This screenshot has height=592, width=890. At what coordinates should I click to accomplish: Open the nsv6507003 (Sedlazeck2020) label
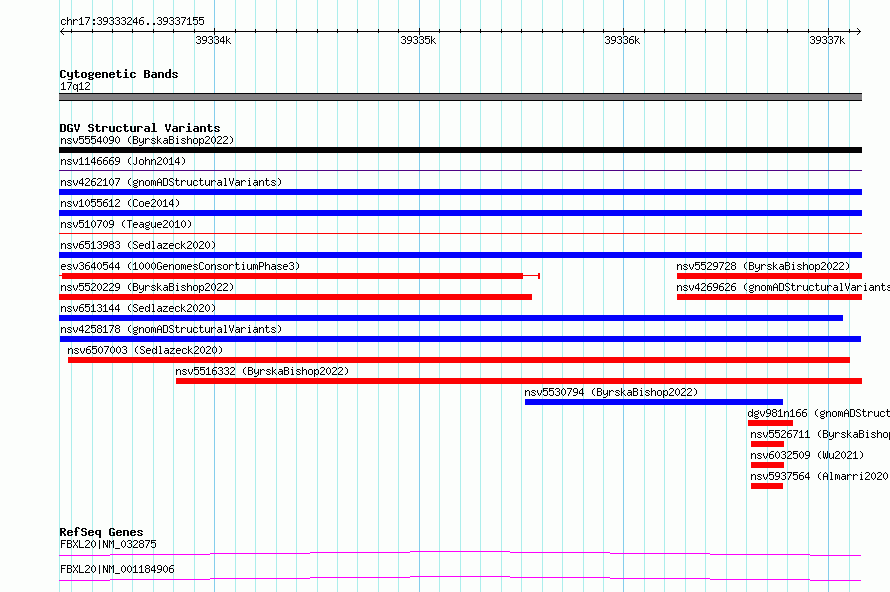point(145,350)
